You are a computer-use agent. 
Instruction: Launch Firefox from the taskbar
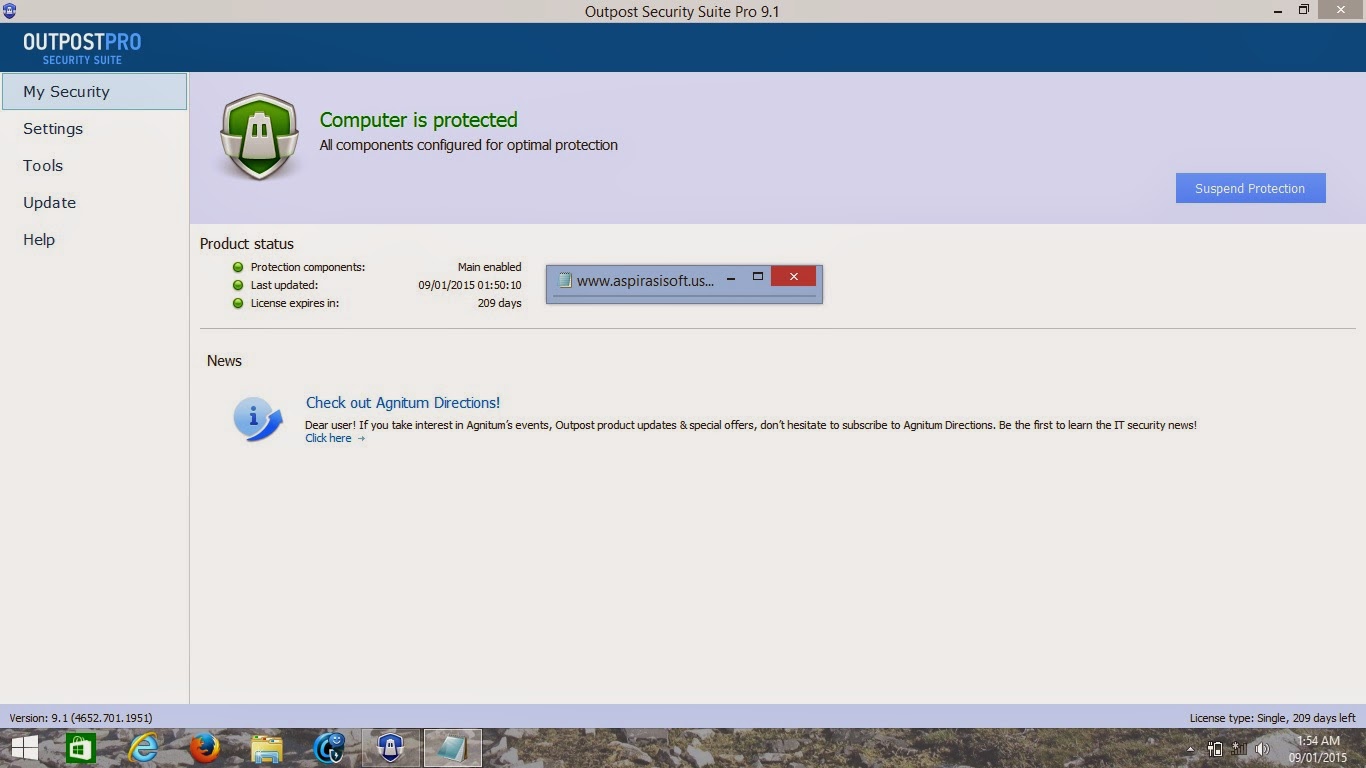click(205, 748)
